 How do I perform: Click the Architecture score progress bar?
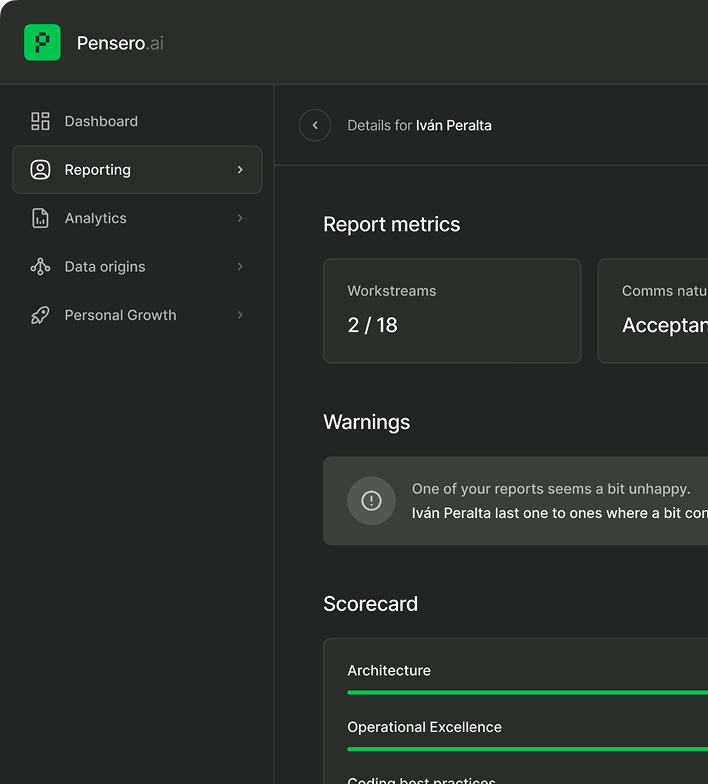pos(527,692)
